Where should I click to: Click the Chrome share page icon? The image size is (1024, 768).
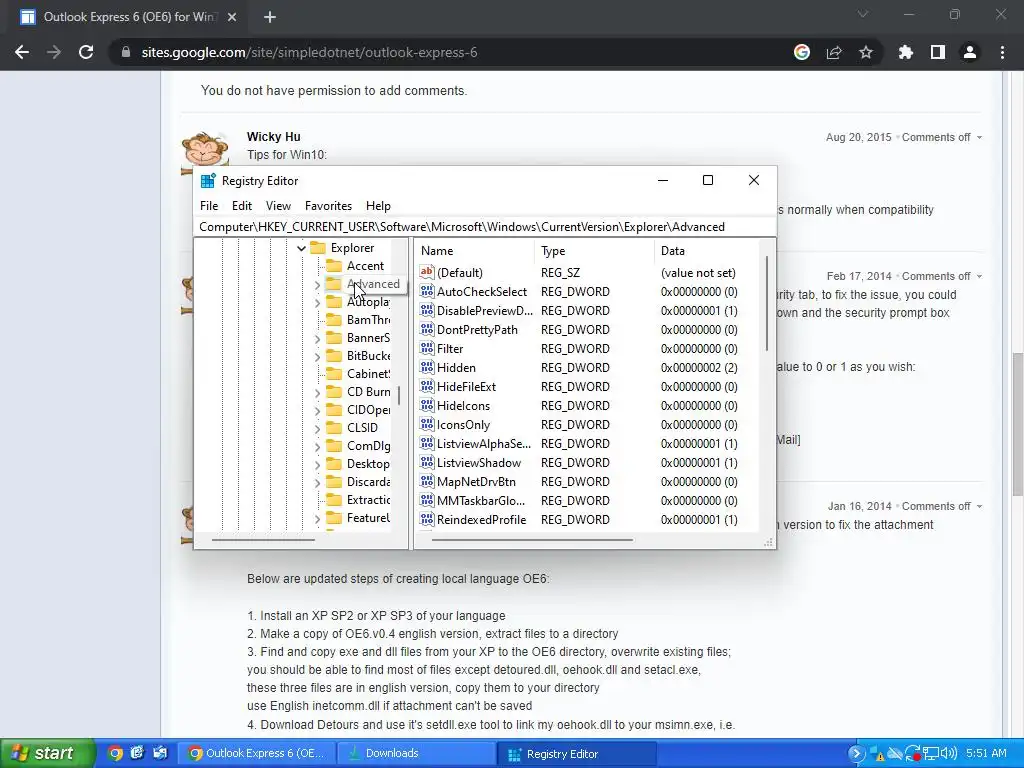[834, 52]
